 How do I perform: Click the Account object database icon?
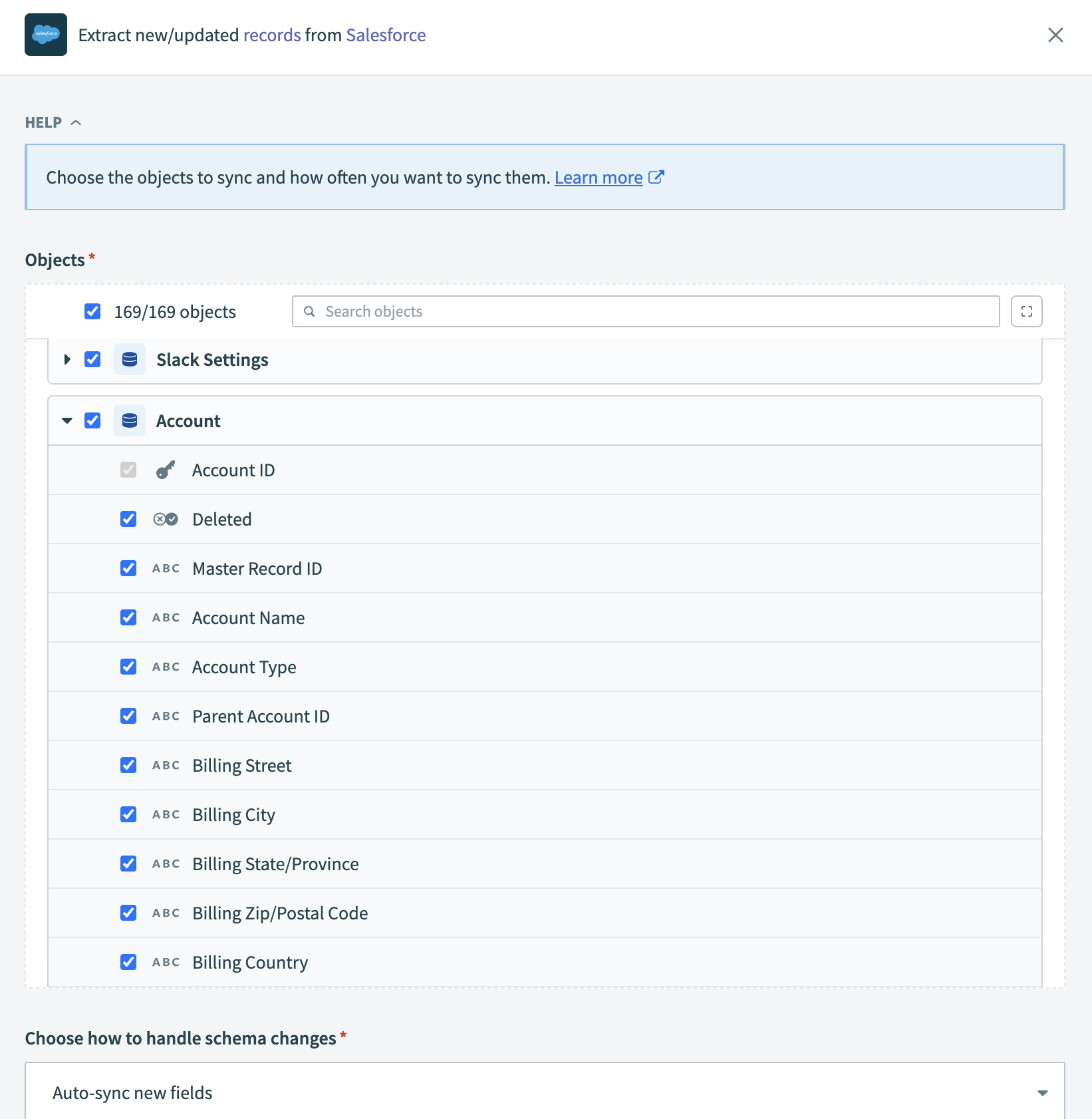point(130,420)
